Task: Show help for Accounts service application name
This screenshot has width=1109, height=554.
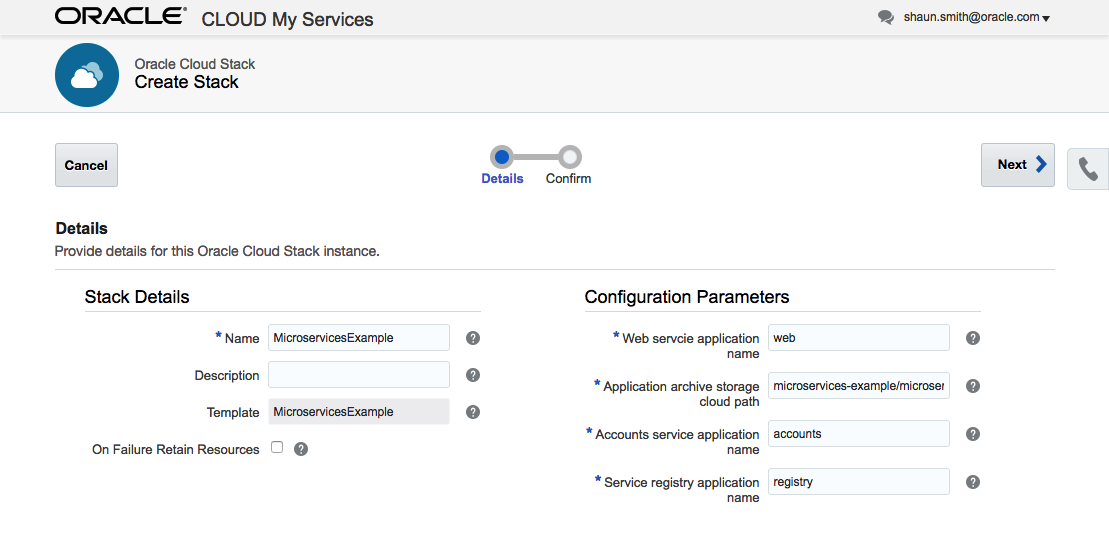Action: (x=973, y=434)
